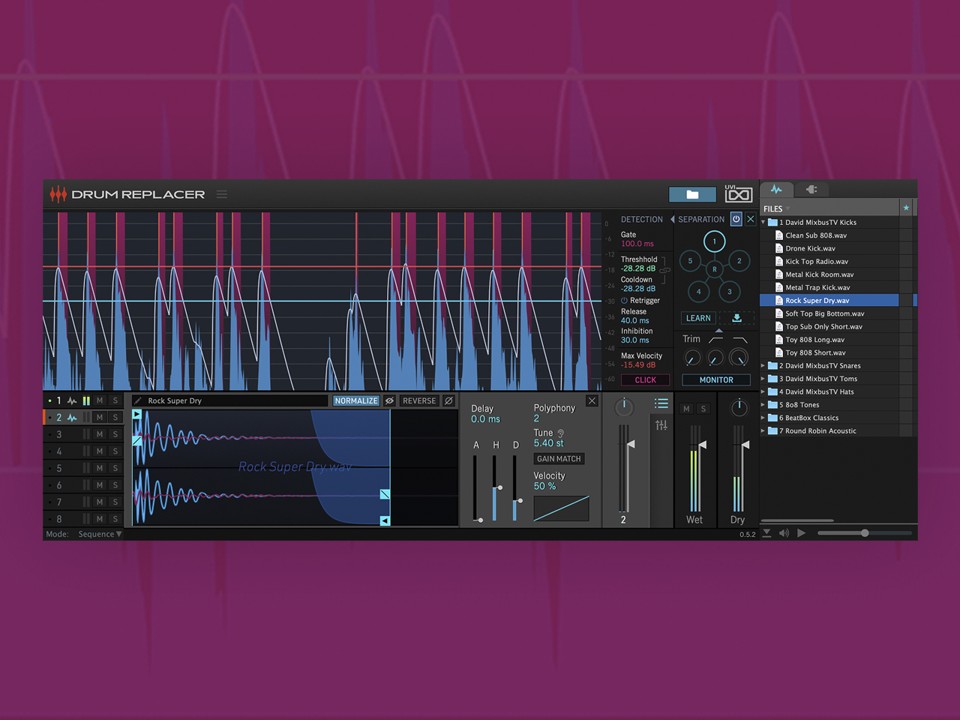Expand the 2 David MixbusTV Snares folder
This screenshot has height=720, width=960.
[763, 366]
